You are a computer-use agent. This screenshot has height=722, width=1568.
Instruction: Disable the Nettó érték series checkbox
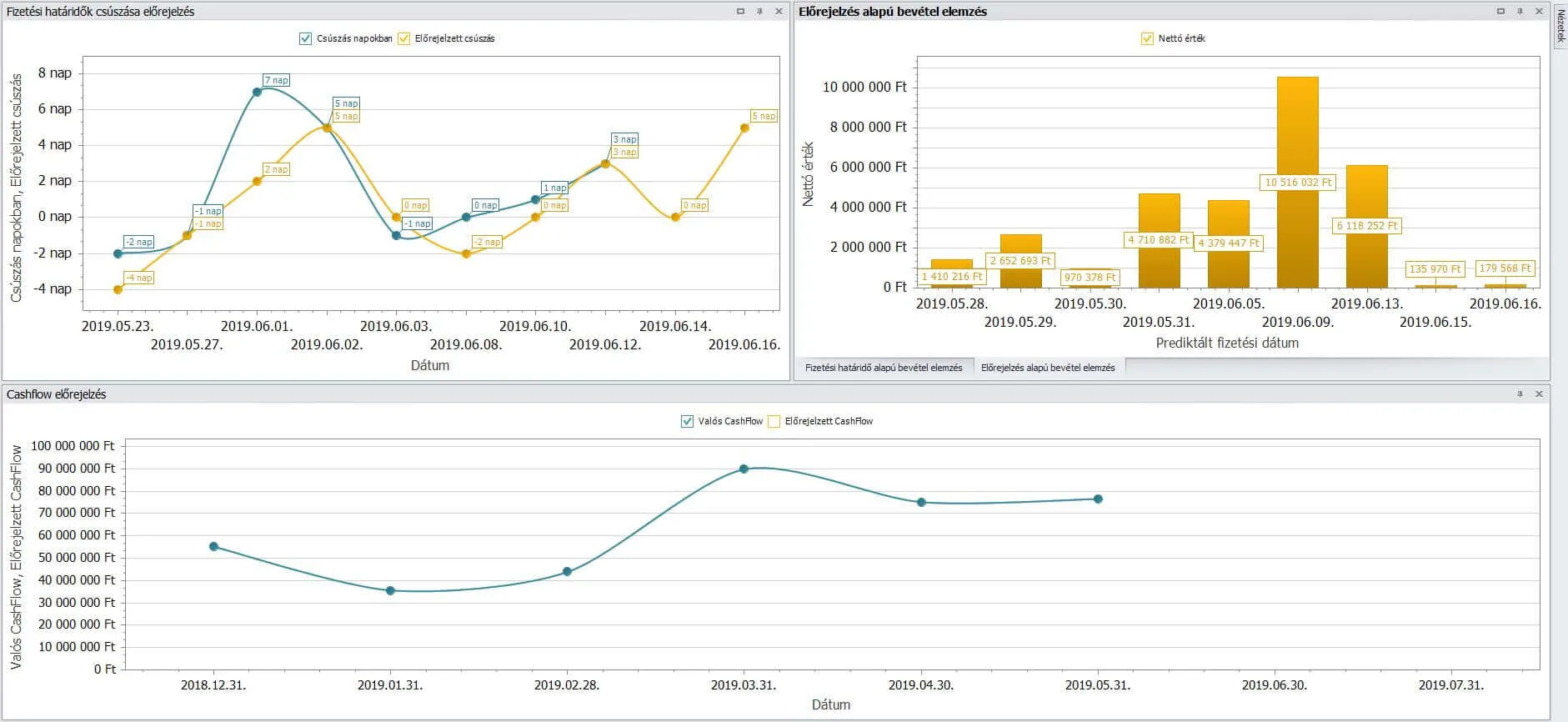click(1147, 38)
